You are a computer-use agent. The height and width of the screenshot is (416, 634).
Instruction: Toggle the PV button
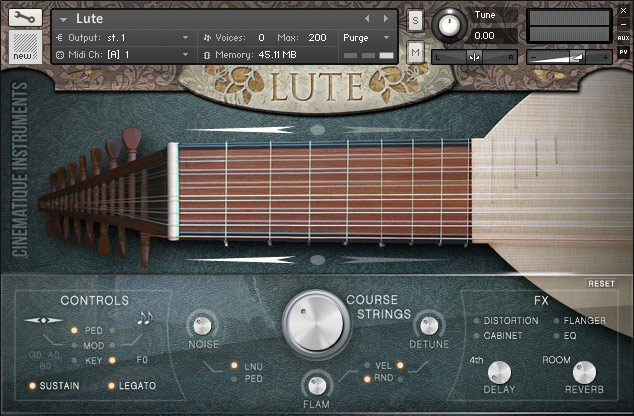pyautogui.click(x=623, y=53)
